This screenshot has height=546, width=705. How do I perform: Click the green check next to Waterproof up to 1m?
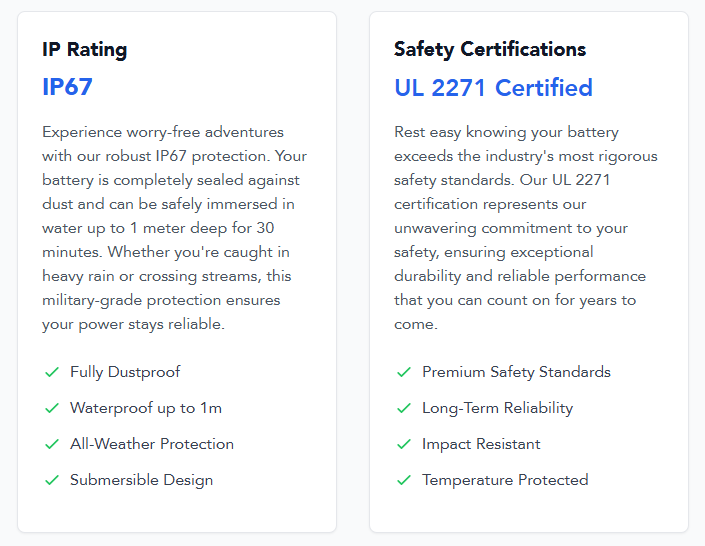point(52,408)
